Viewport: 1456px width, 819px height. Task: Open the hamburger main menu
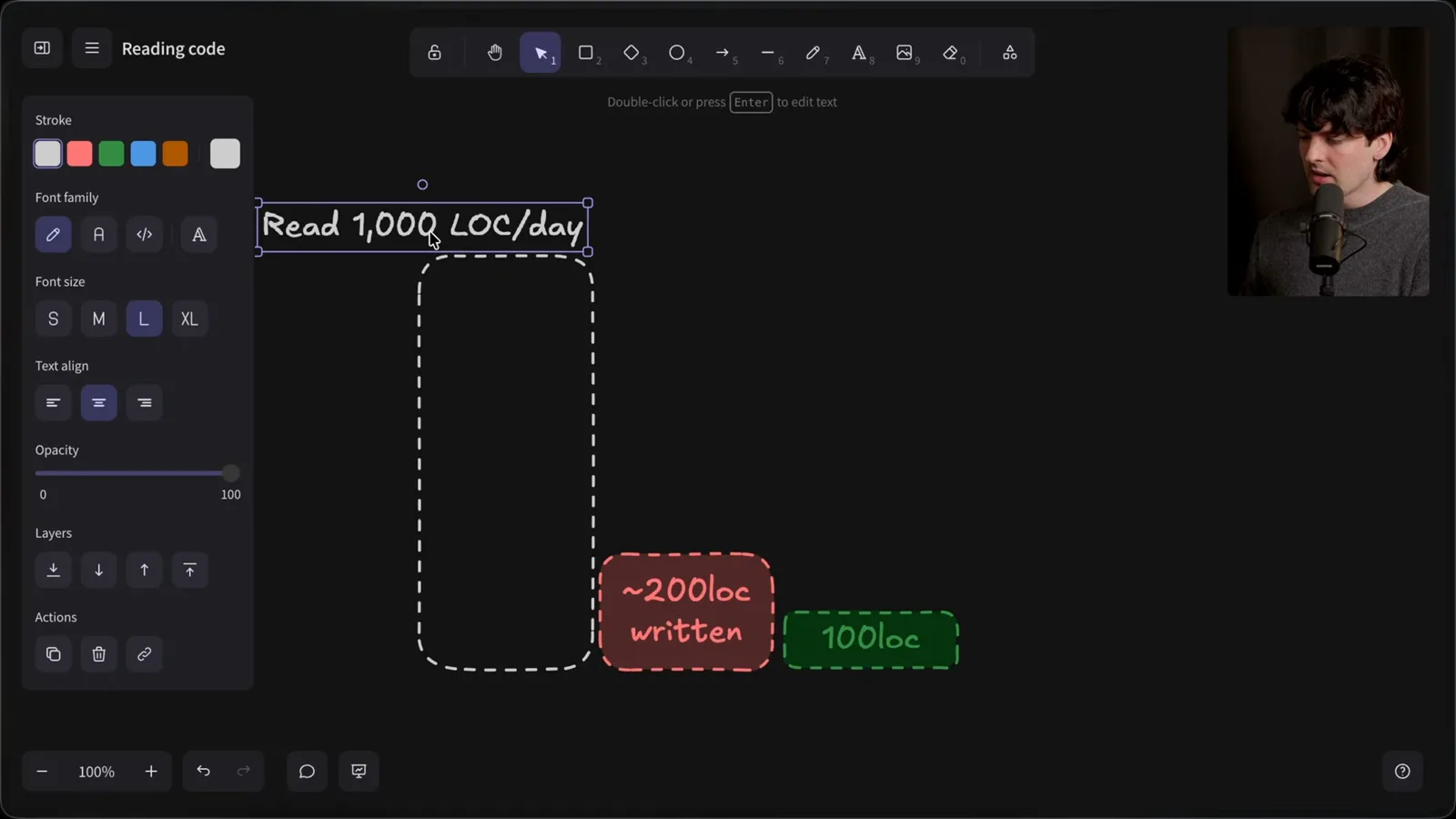click(x=92, y=48)
